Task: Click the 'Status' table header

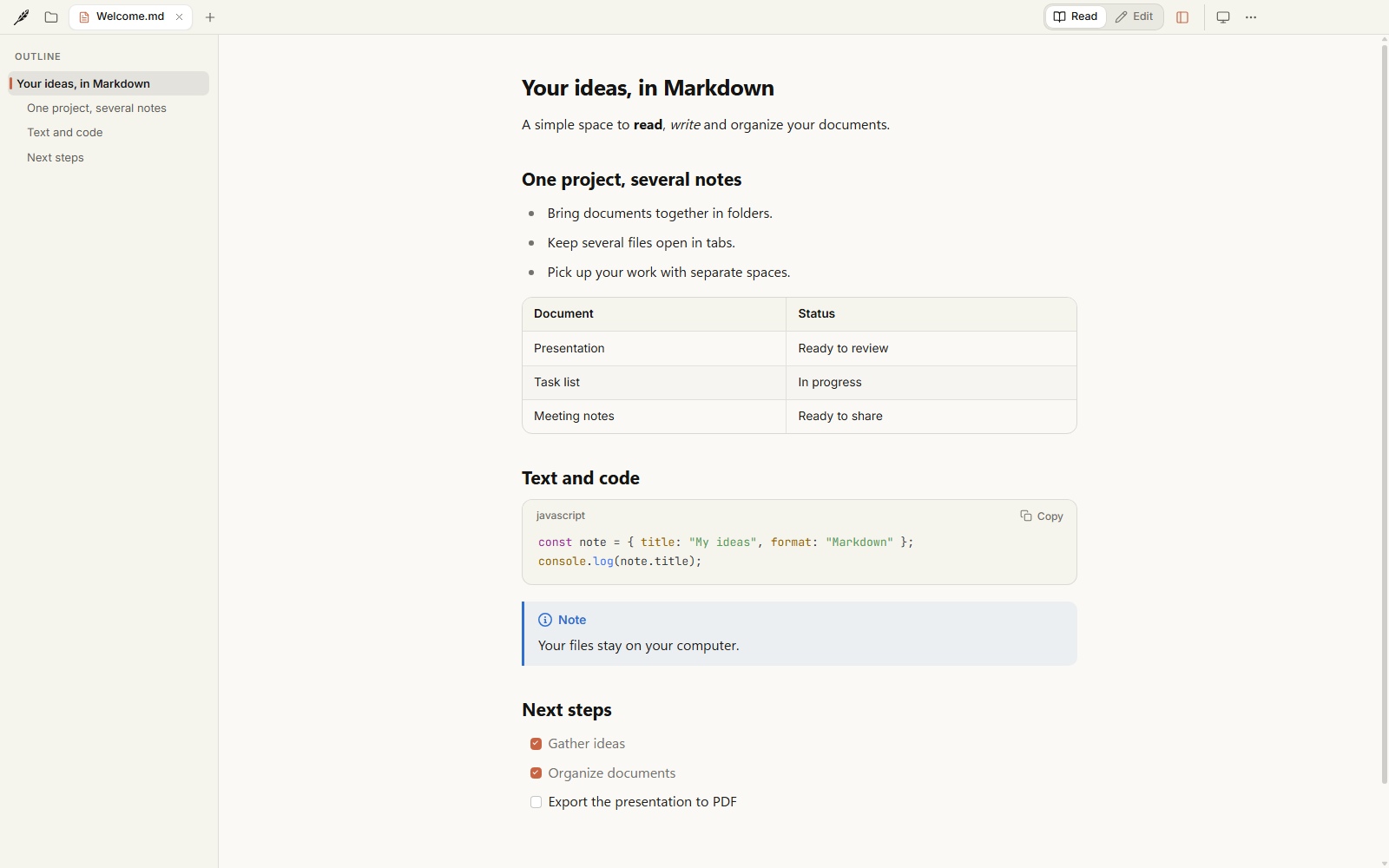Action: tap(931, 314)
